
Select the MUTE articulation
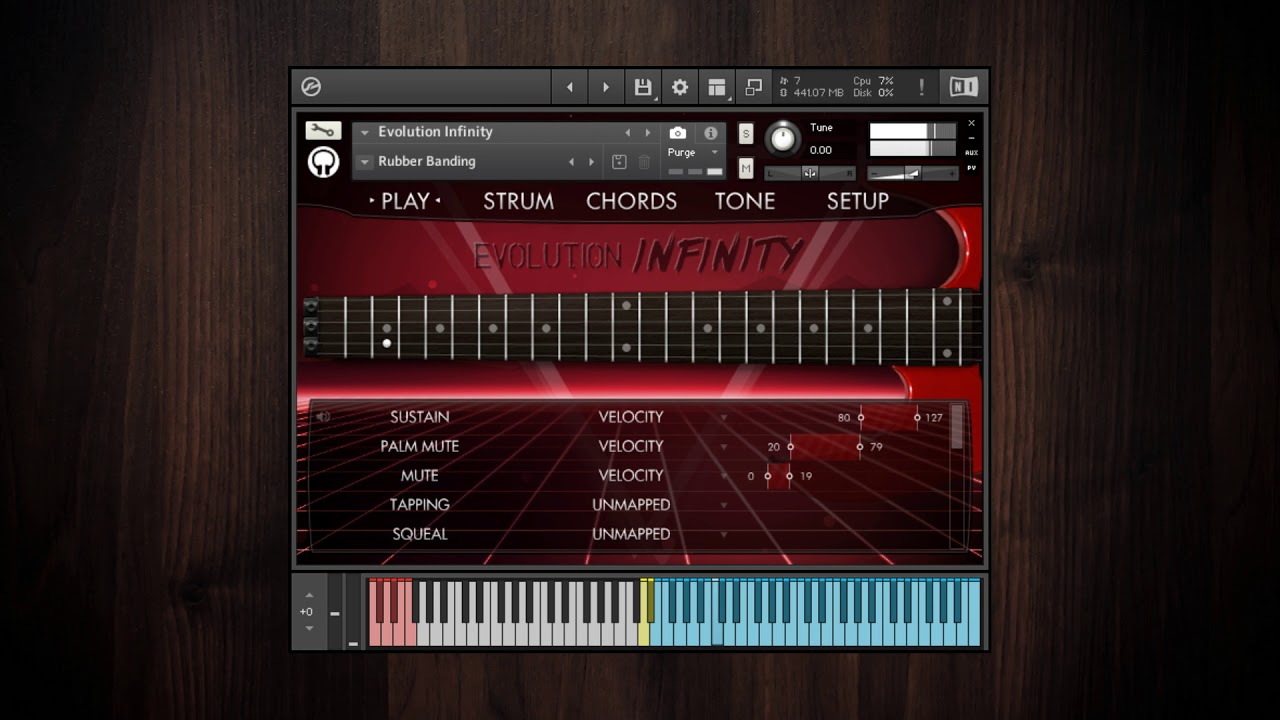coord(420,475)
